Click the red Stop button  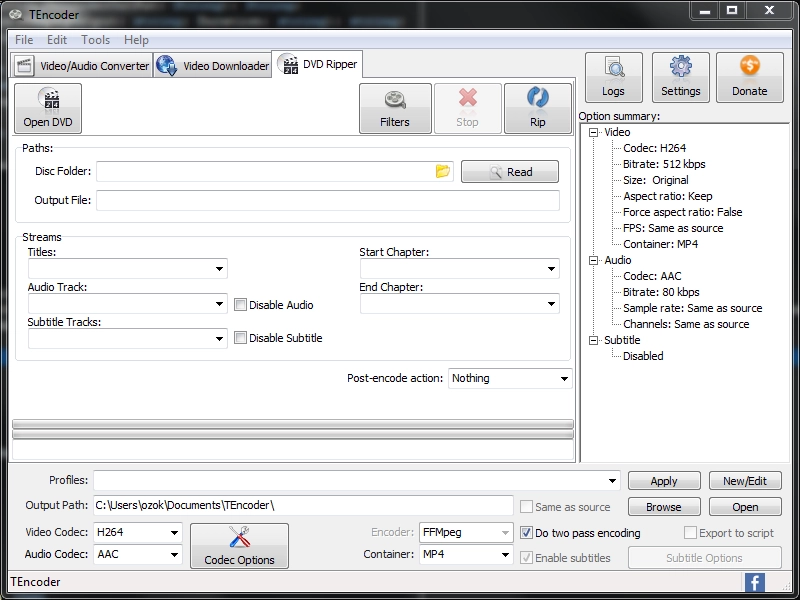tap(467, 108)
